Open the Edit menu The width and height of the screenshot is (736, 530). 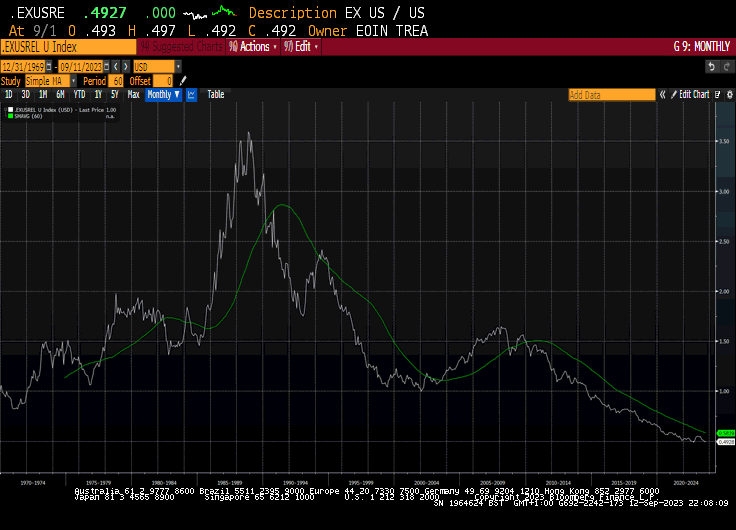301,47
